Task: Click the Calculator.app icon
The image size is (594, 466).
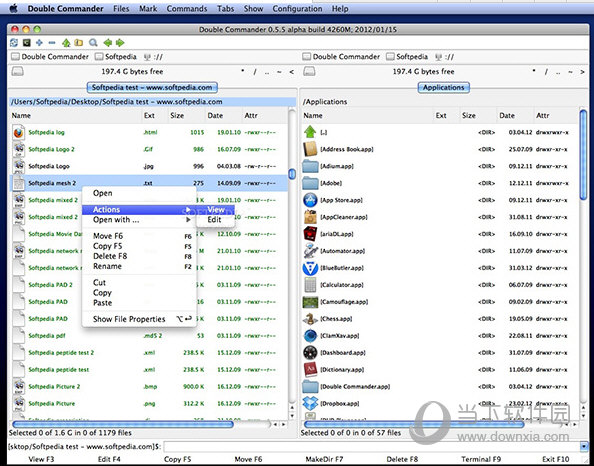Action: tap(310, 285)
